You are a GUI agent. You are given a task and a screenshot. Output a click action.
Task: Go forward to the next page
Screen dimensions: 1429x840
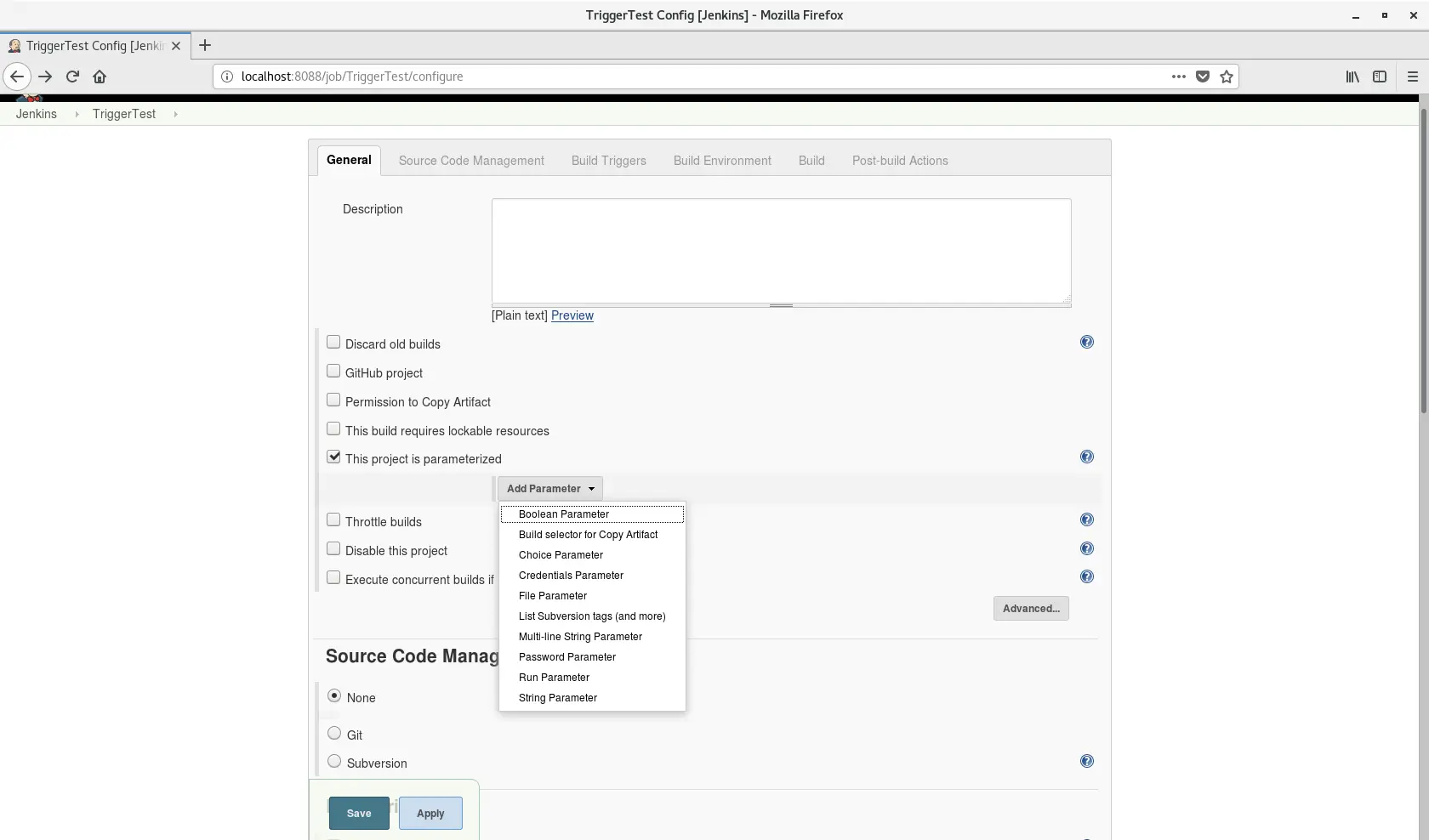pos(45,77)
